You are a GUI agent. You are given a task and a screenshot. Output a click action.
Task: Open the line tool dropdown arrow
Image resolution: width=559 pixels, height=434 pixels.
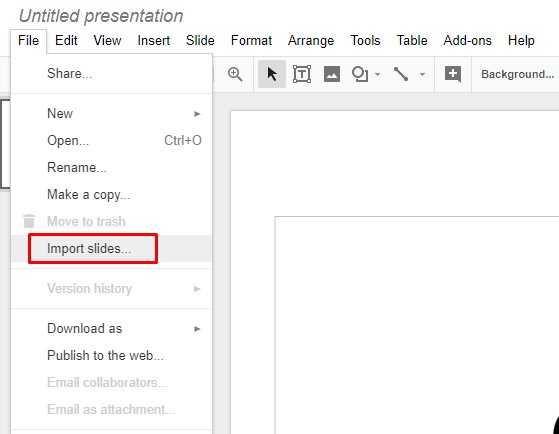[x=422, y=75]
